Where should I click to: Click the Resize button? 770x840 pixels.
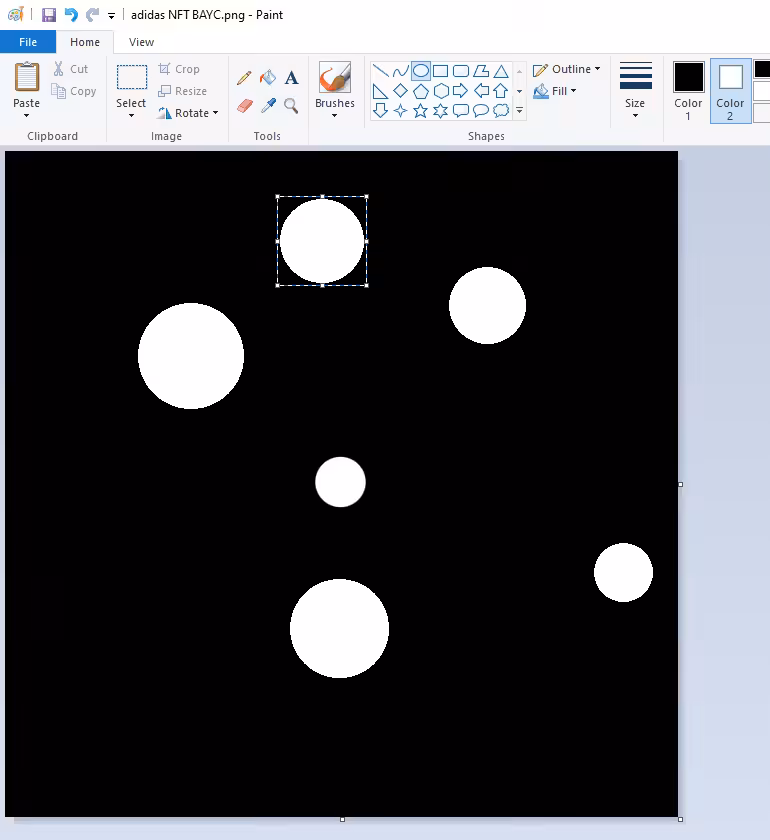click(x=182, y=91)
